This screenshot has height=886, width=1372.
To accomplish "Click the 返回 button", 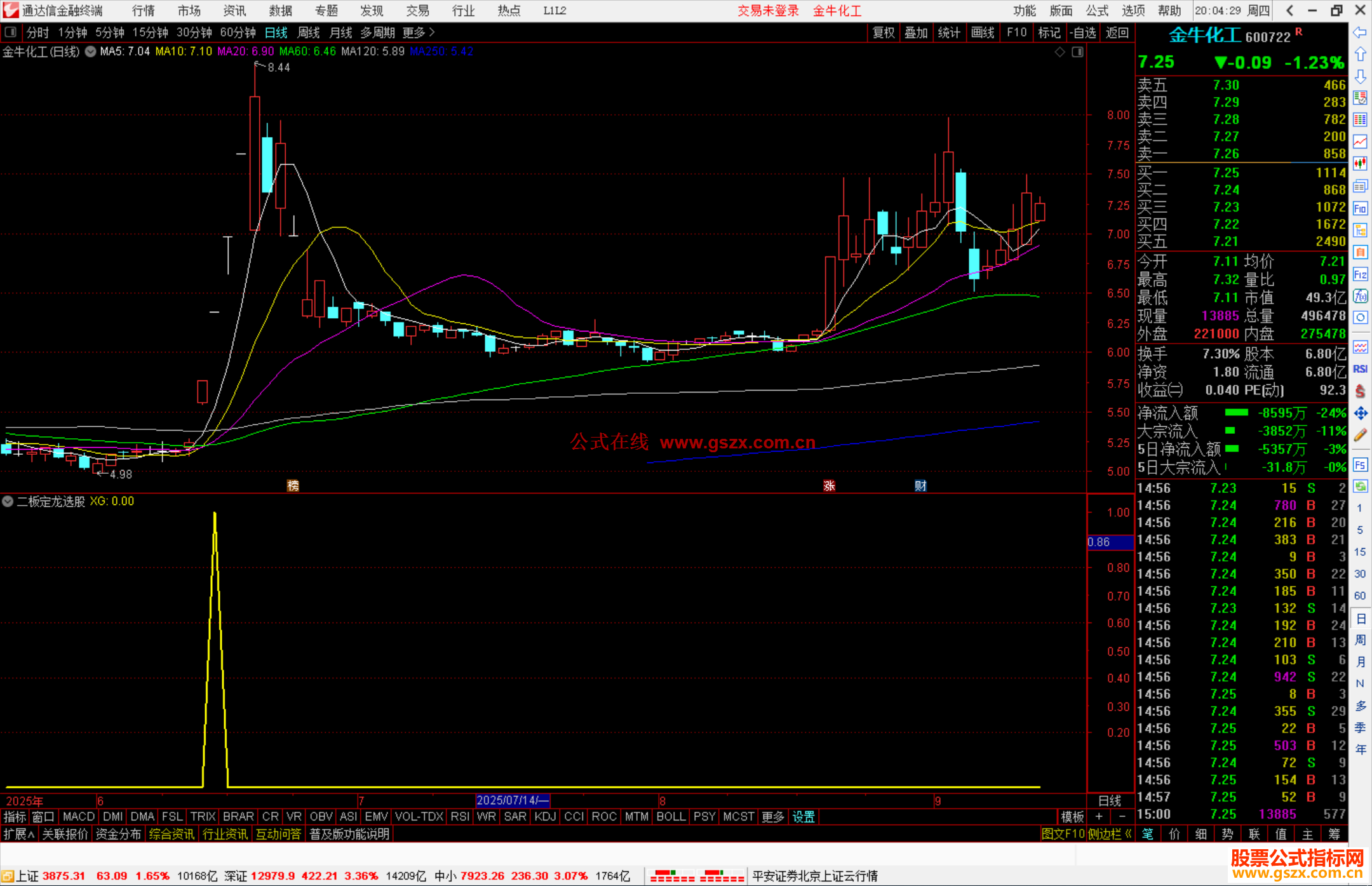I will click(x=1117, y=32).
